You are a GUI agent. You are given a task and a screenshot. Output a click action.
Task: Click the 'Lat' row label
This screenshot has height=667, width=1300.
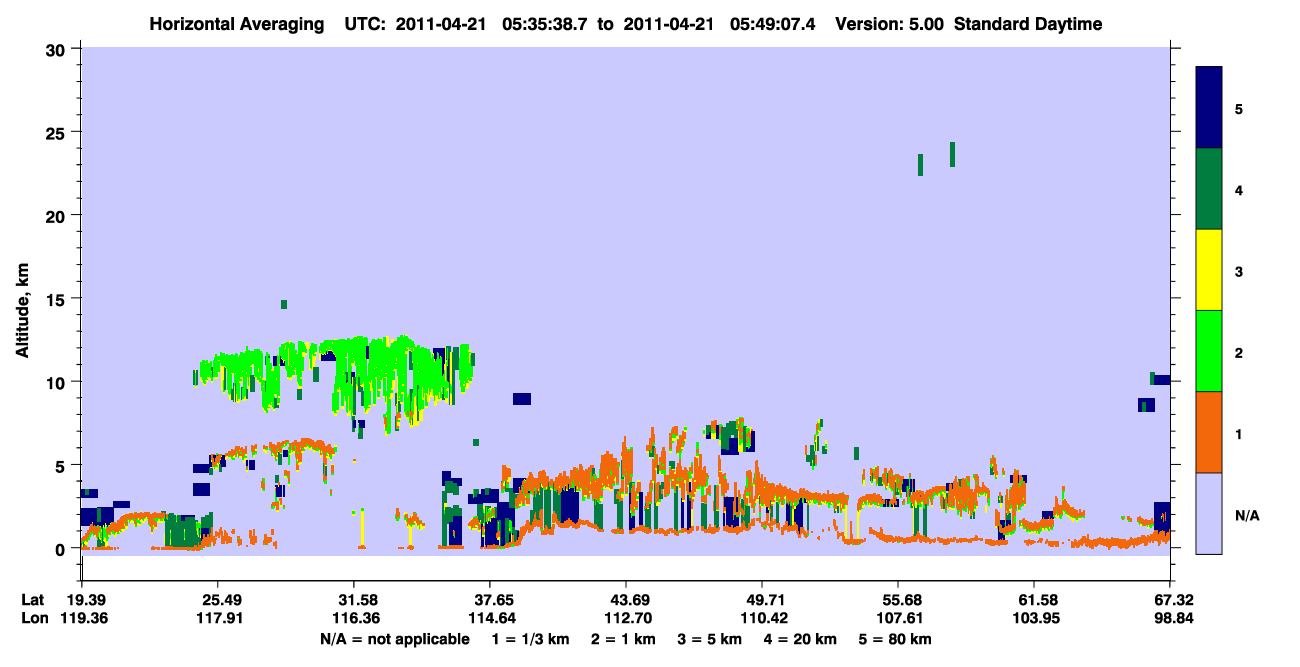pyautogui.click(x=33, y=600)
